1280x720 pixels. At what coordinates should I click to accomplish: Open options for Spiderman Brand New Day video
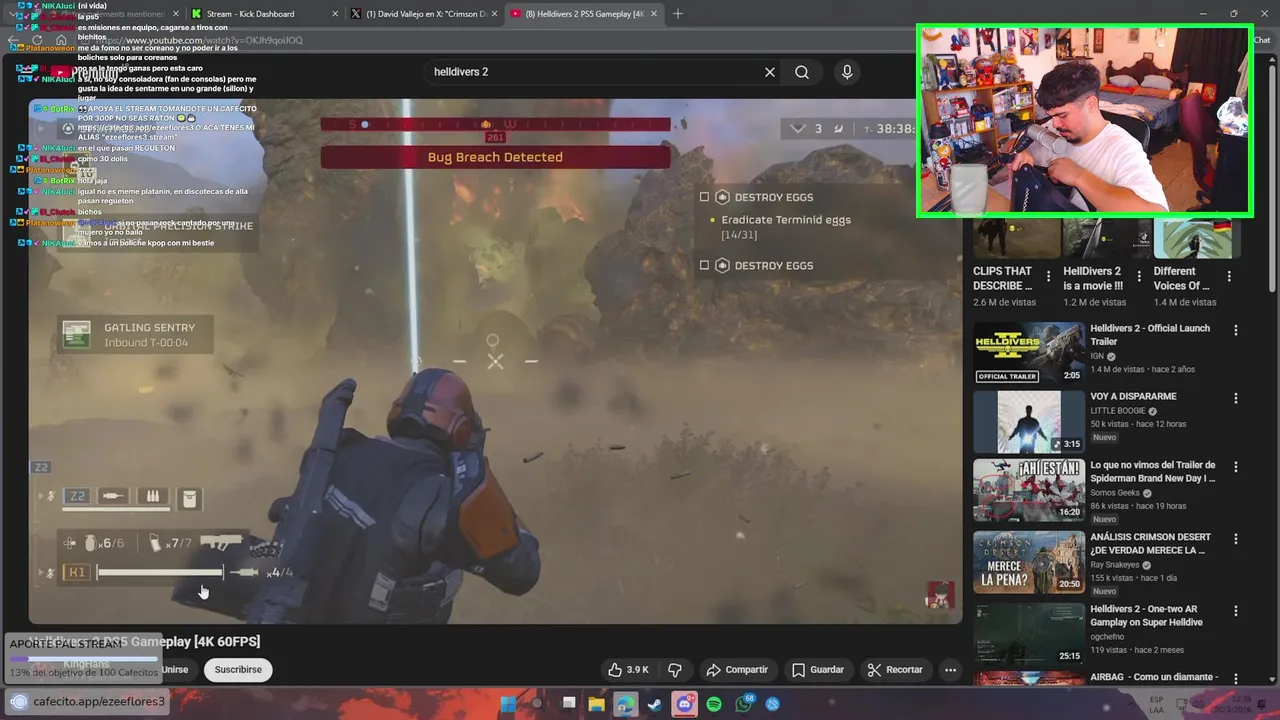pos(1236,467)
